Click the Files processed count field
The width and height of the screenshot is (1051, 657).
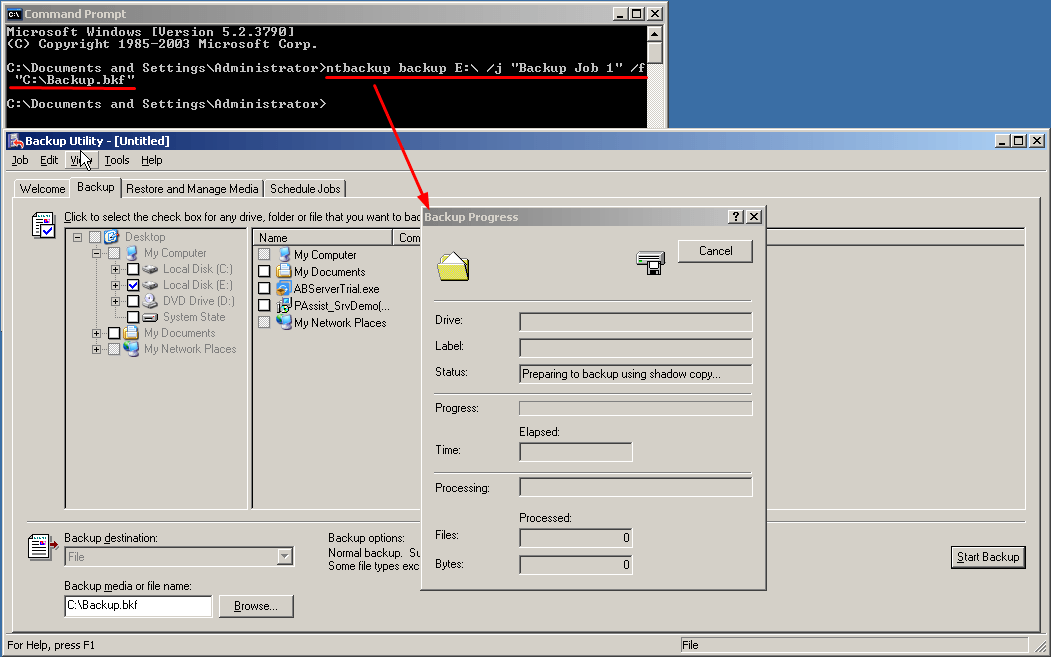(576, 538)
